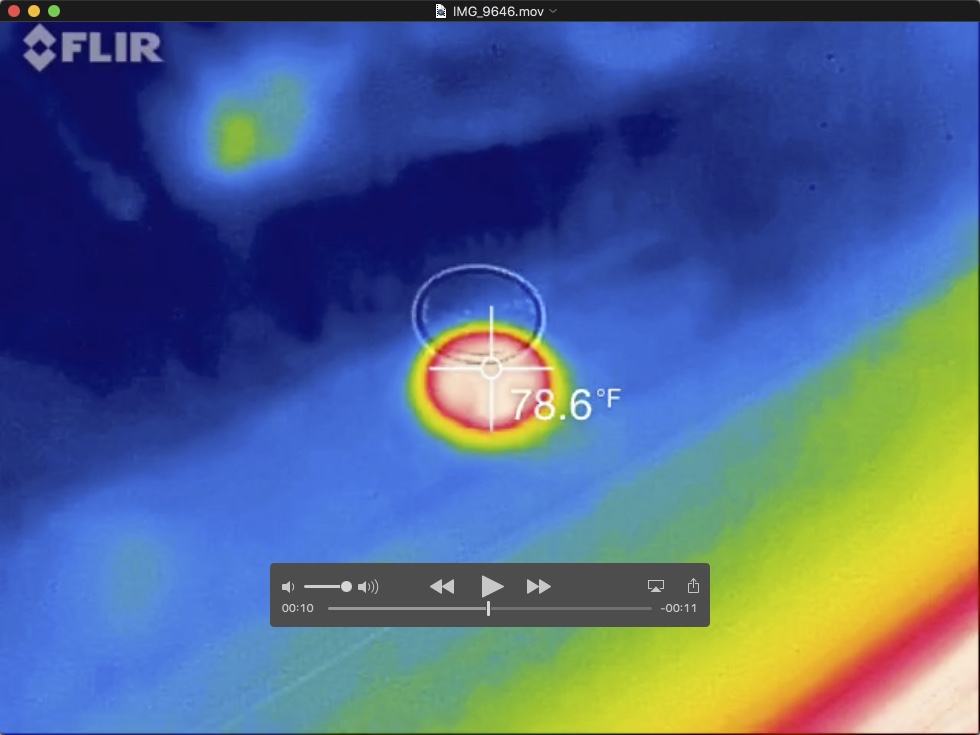Open the AirPlay streaming options
980x735 pixels.
pos(656,586)
